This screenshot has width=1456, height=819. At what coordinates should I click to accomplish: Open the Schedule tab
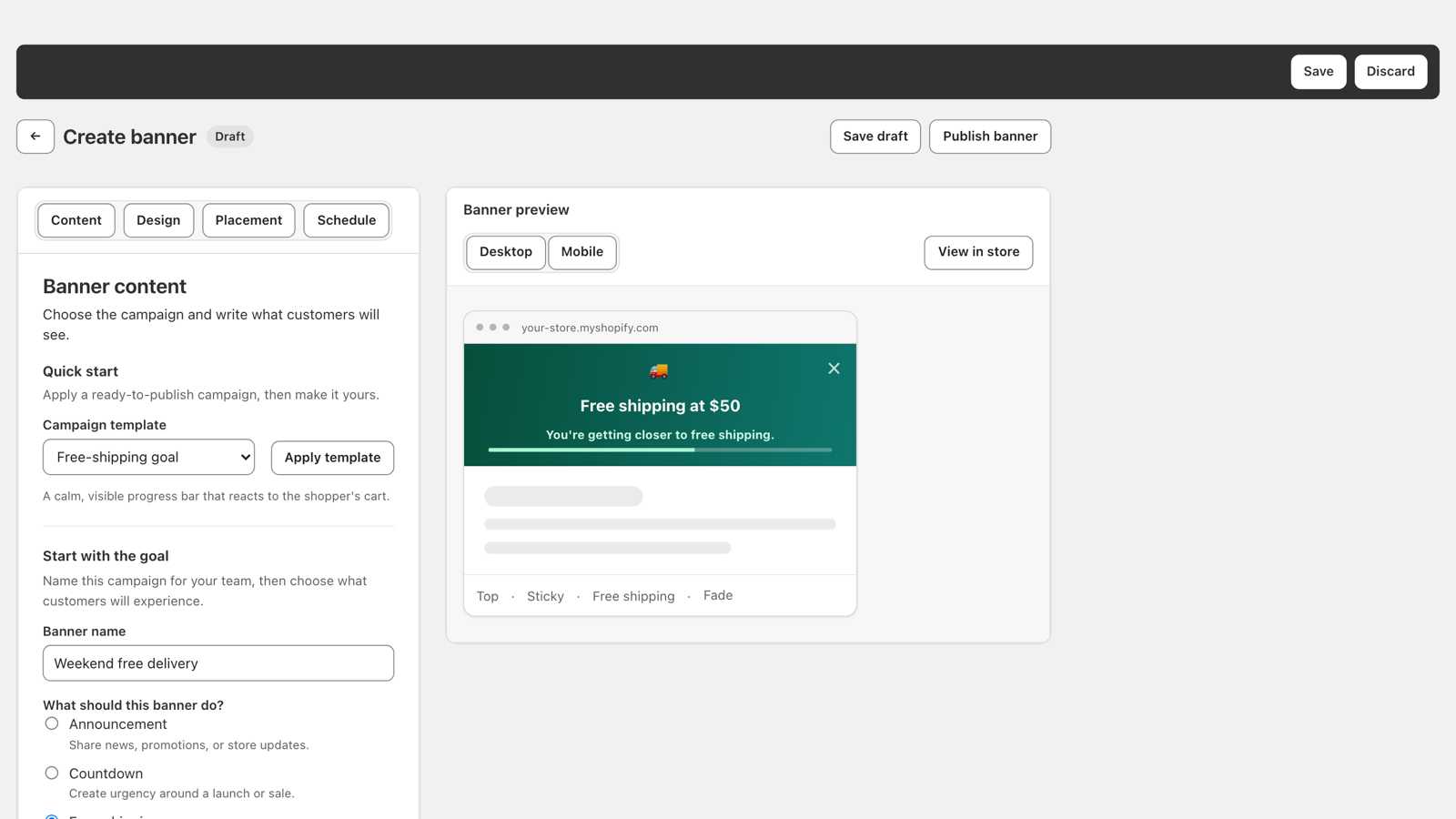pos(347,220)
